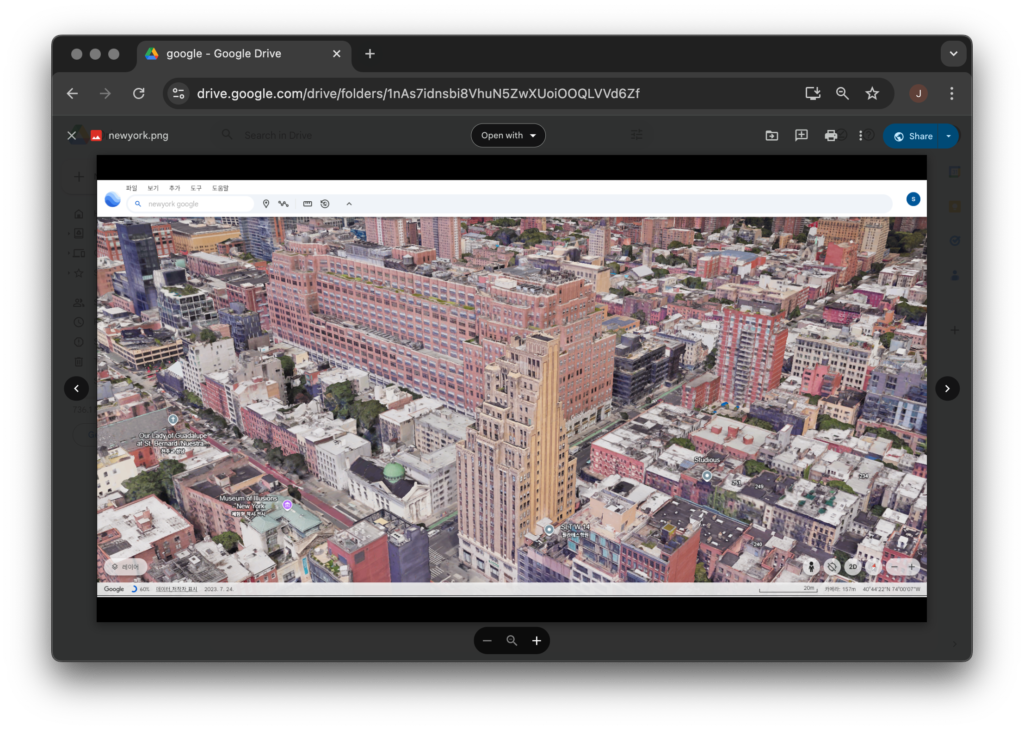
Task: Go to the next image
Action: pyautogui.click(x=947, y=389)
